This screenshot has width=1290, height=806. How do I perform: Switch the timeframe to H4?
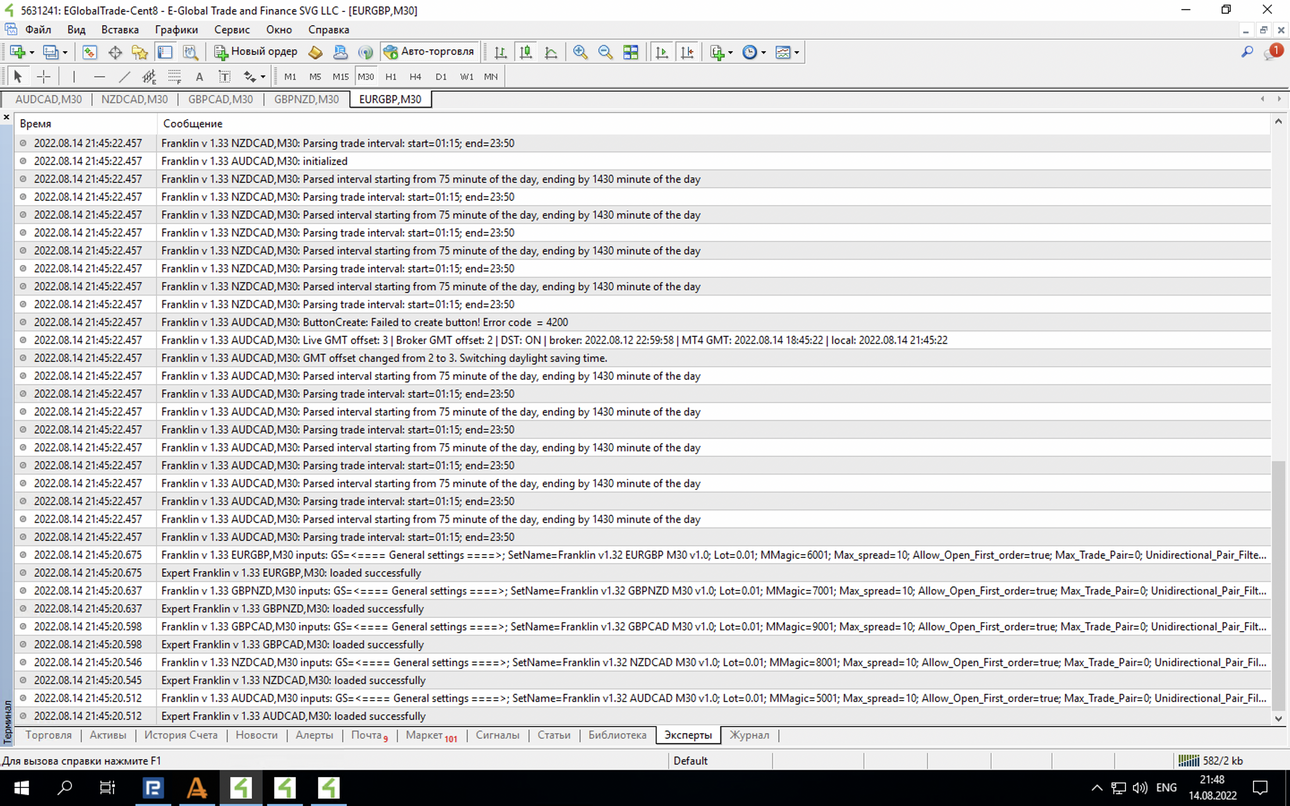(415, 76)
